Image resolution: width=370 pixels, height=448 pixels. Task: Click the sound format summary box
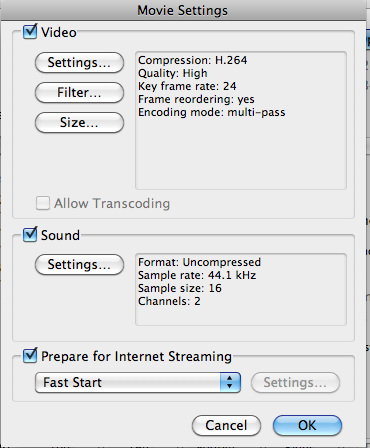(241, 289)
